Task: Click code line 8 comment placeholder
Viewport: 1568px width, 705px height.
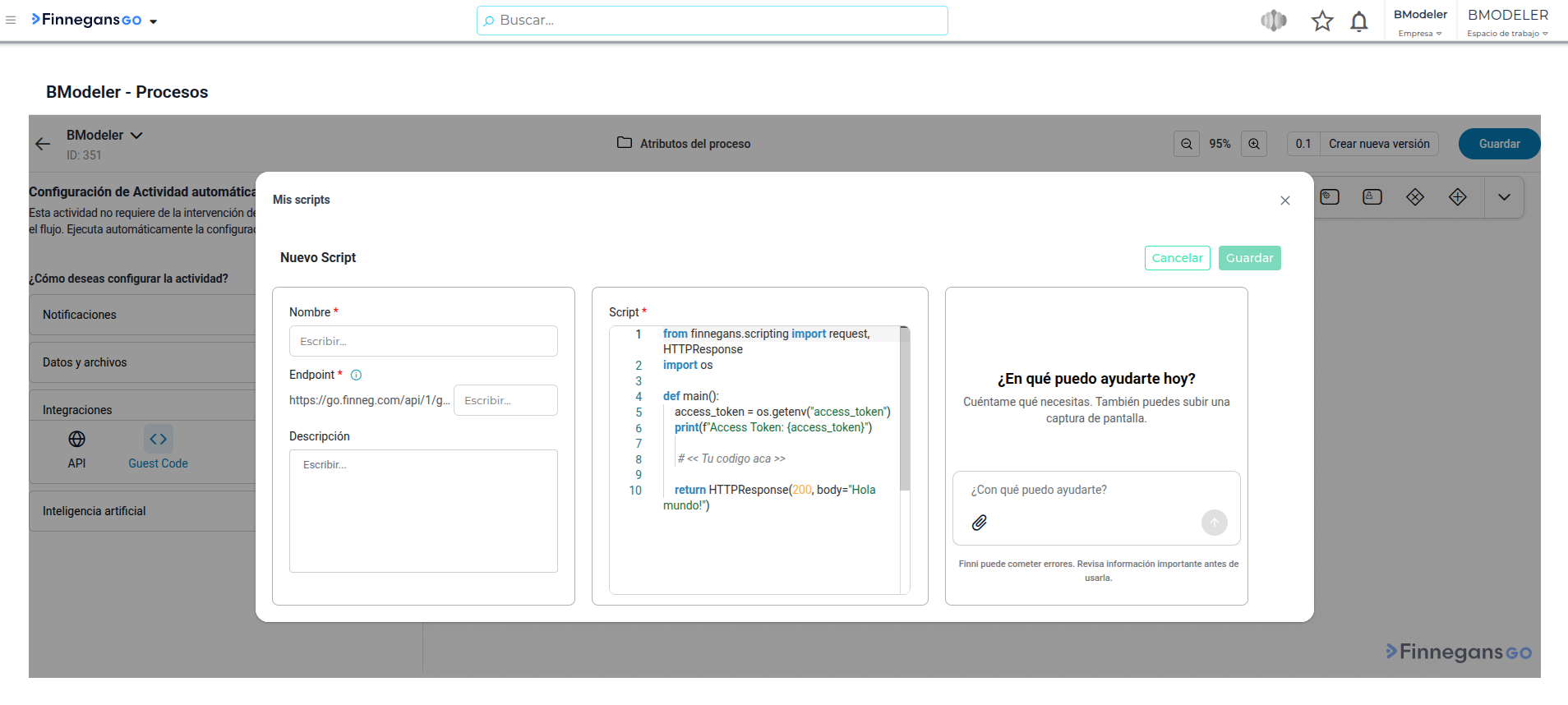Action: [x=731, y=459]
